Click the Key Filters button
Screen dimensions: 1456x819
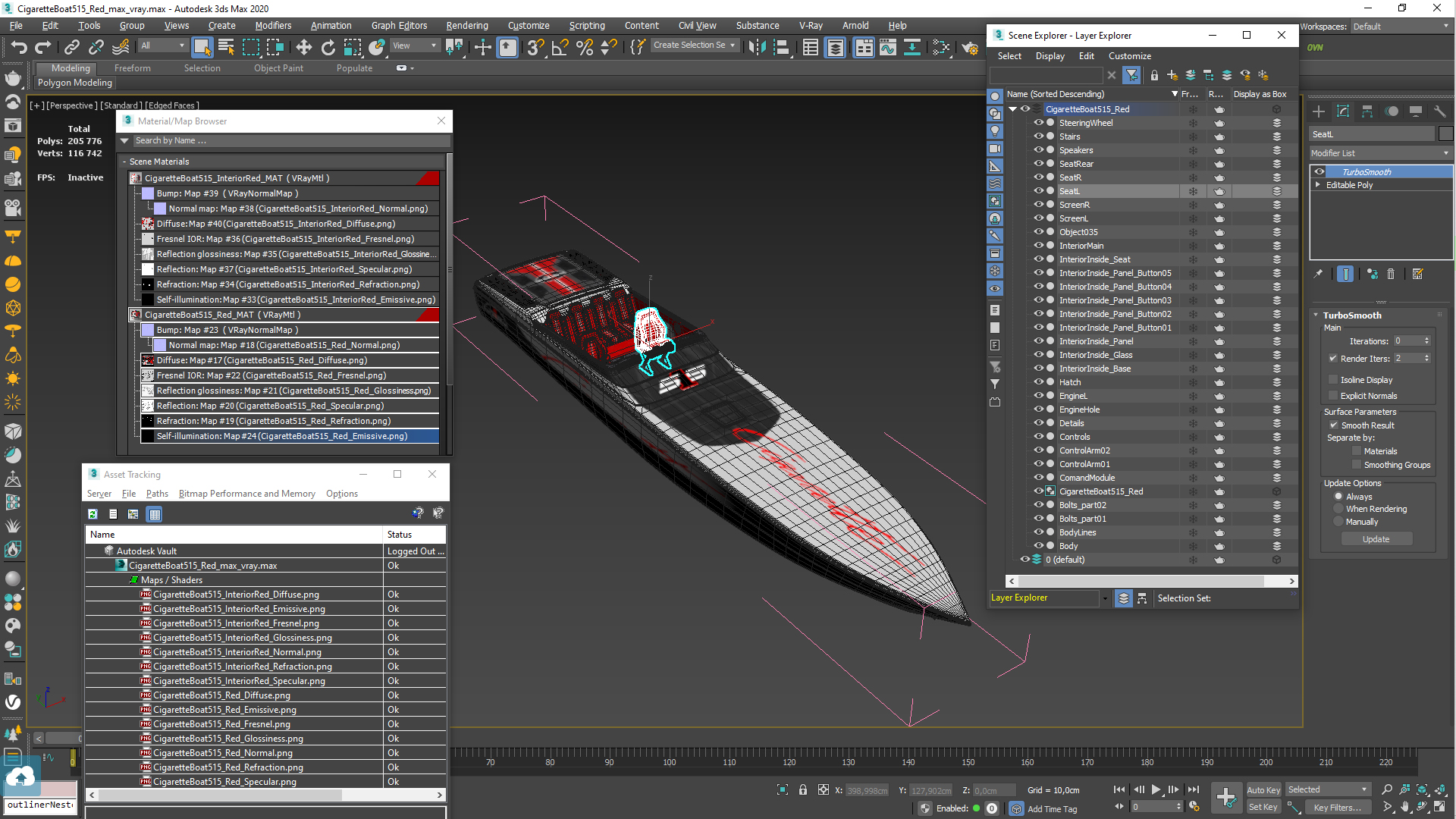pyautogui.click(x=1337, y=808)
